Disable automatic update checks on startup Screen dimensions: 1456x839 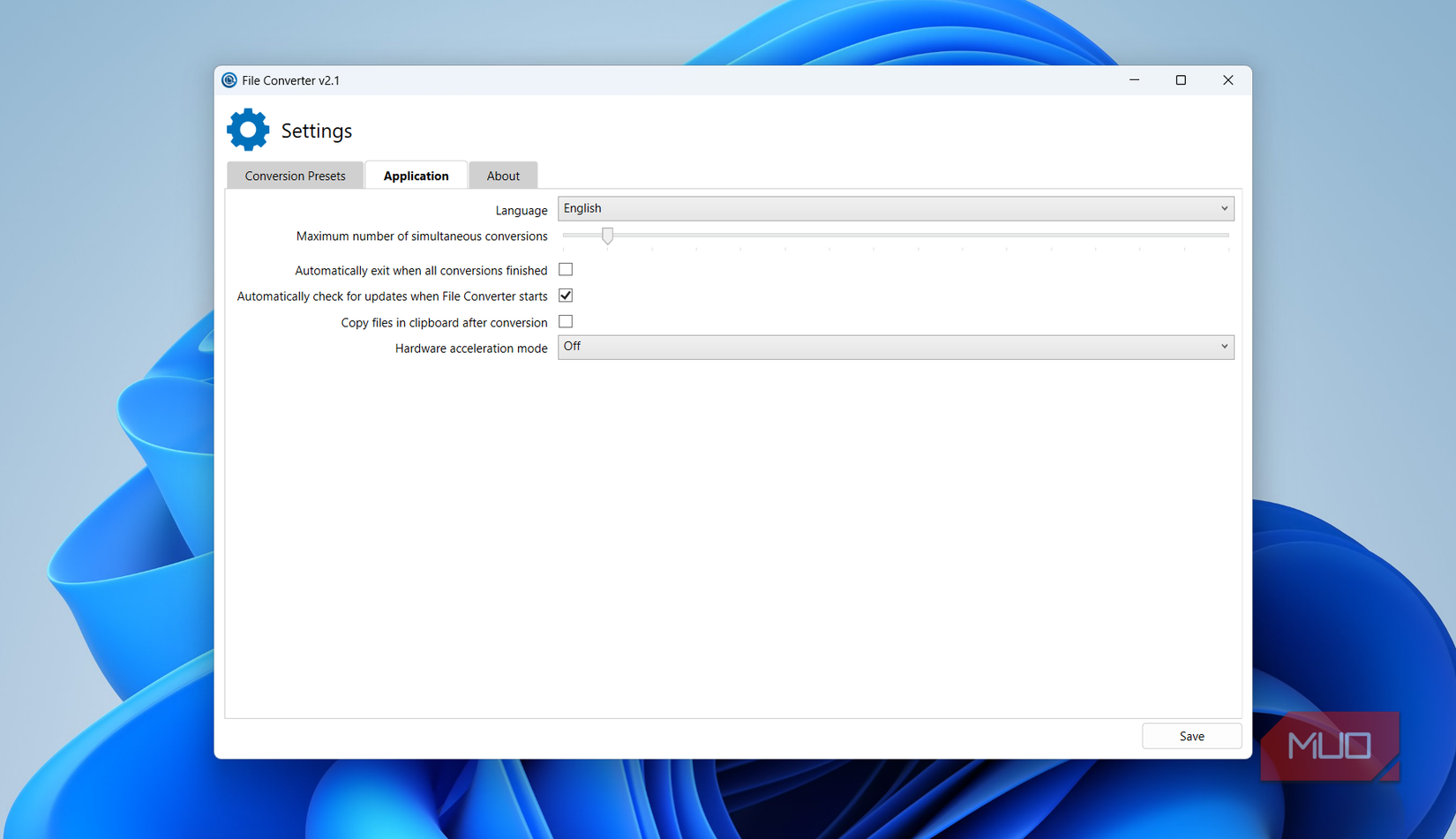tap(566, 296)
